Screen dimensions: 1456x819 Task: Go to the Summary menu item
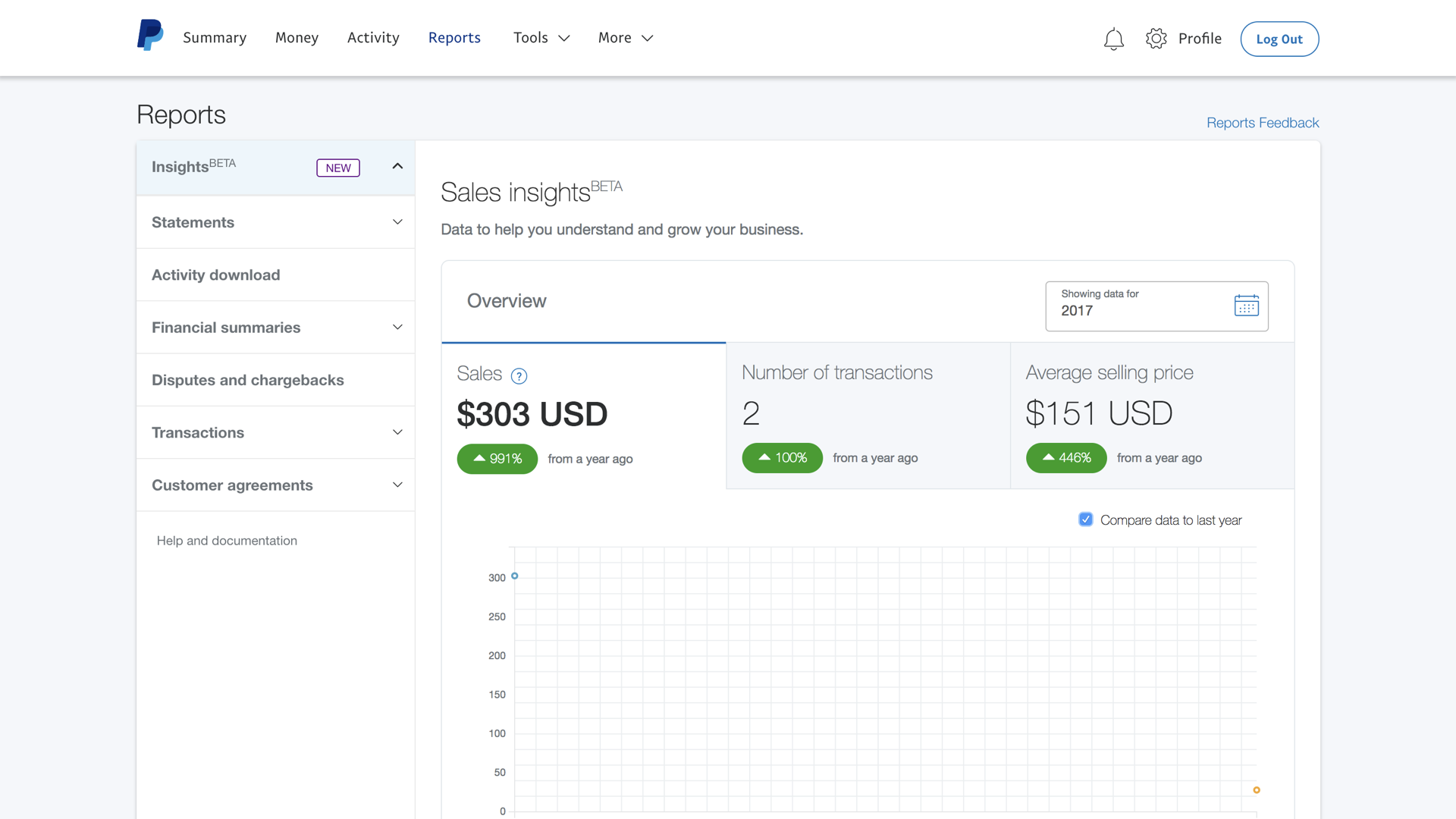[x=215, y=37]
